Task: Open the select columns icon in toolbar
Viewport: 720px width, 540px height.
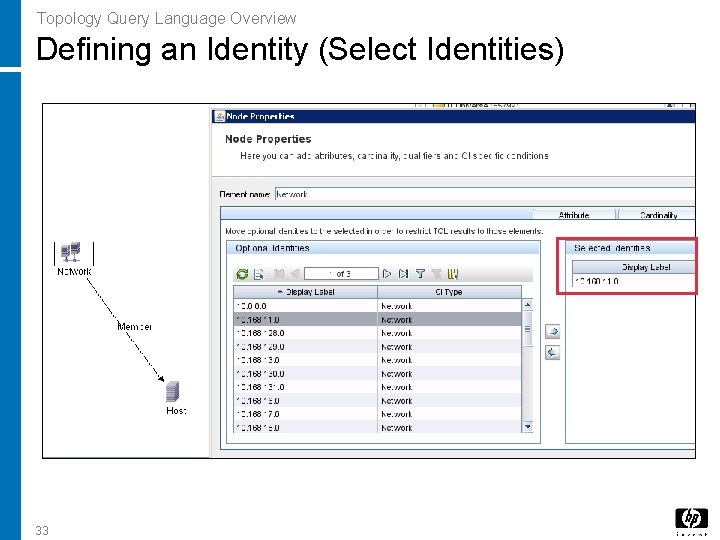Action: pos(453,274)
